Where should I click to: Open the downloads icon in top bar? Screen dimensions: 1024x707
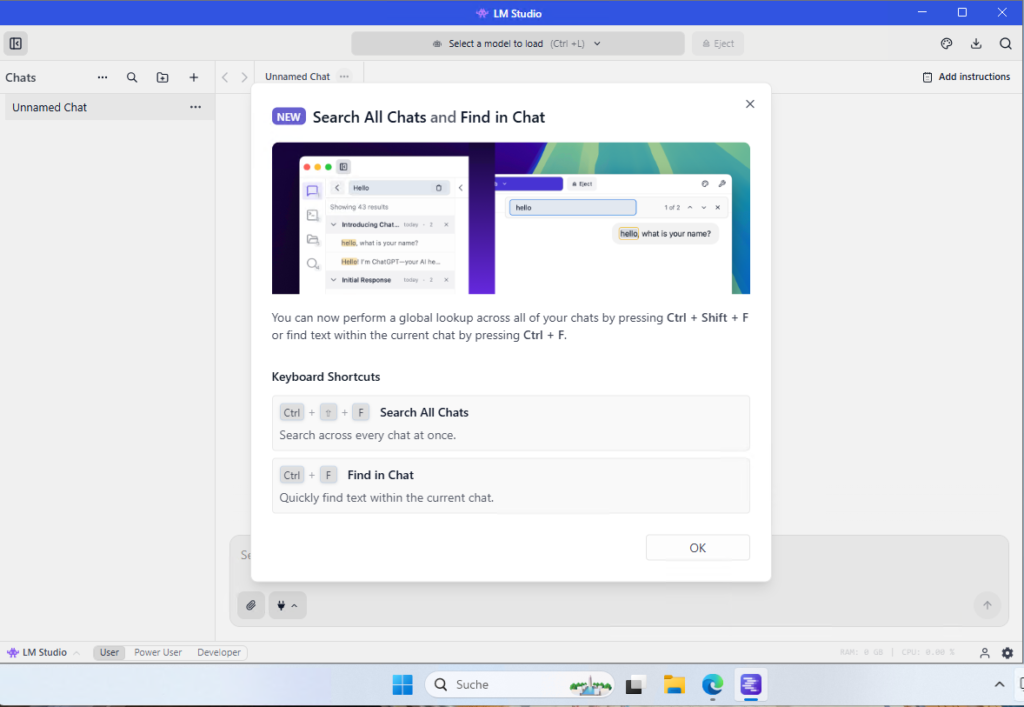(976, 44)
